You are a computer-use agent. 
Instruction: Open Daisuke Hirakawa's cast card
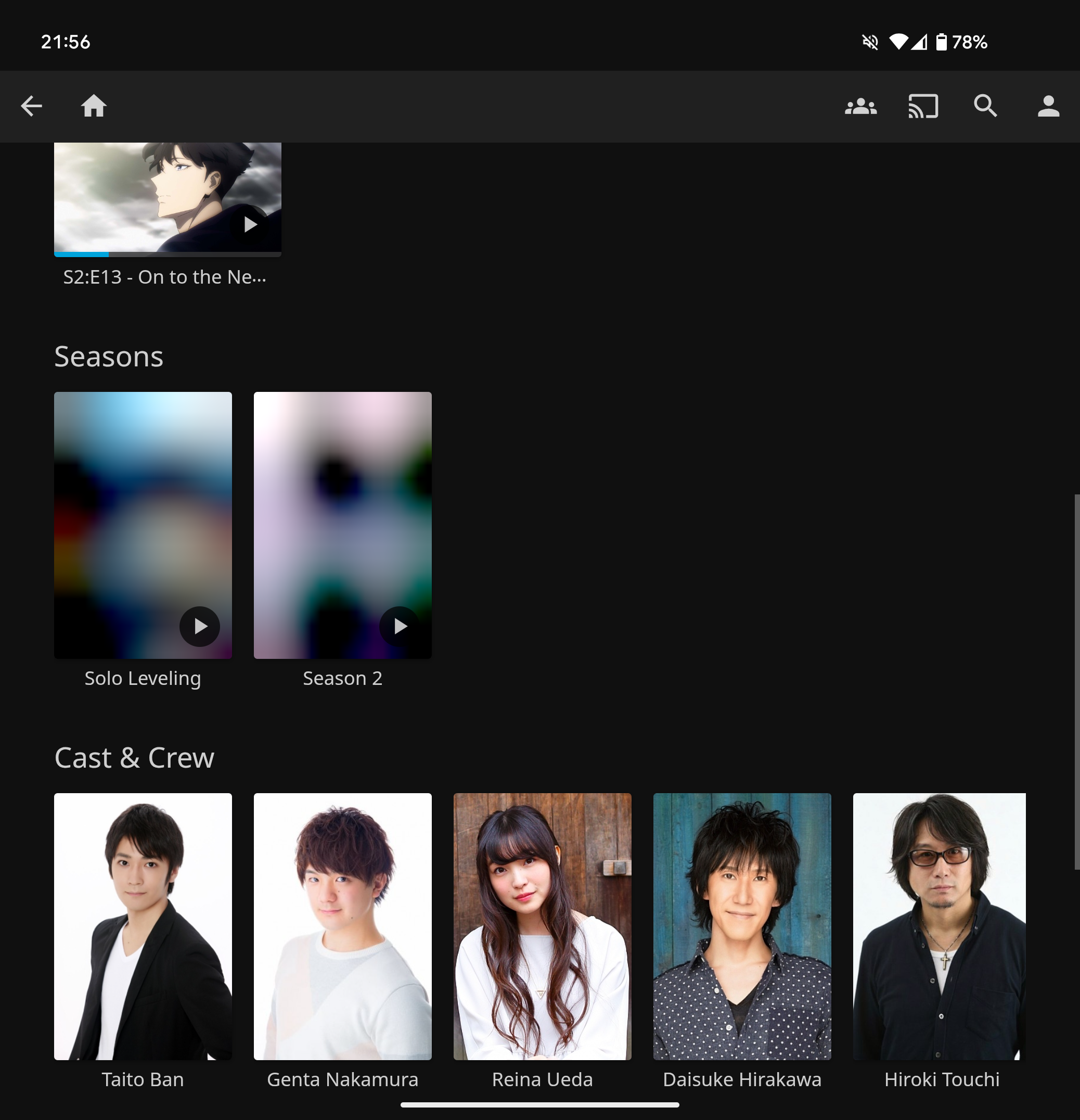point(742,926)
